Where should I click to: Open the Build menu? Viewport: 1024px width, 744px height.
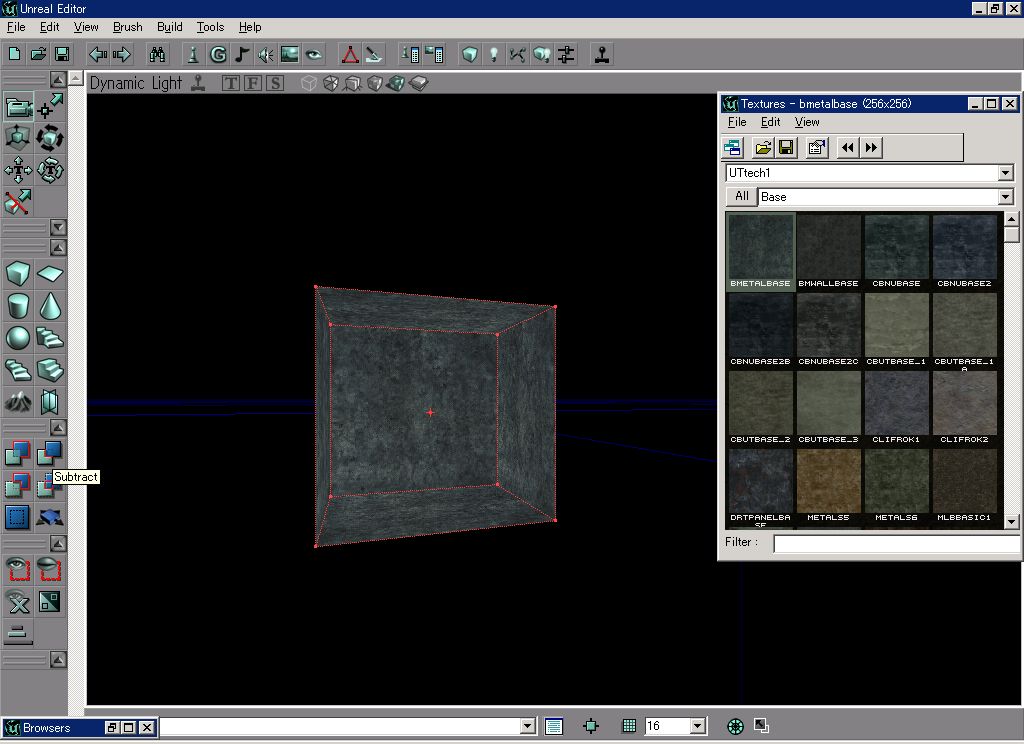[169, 27]
